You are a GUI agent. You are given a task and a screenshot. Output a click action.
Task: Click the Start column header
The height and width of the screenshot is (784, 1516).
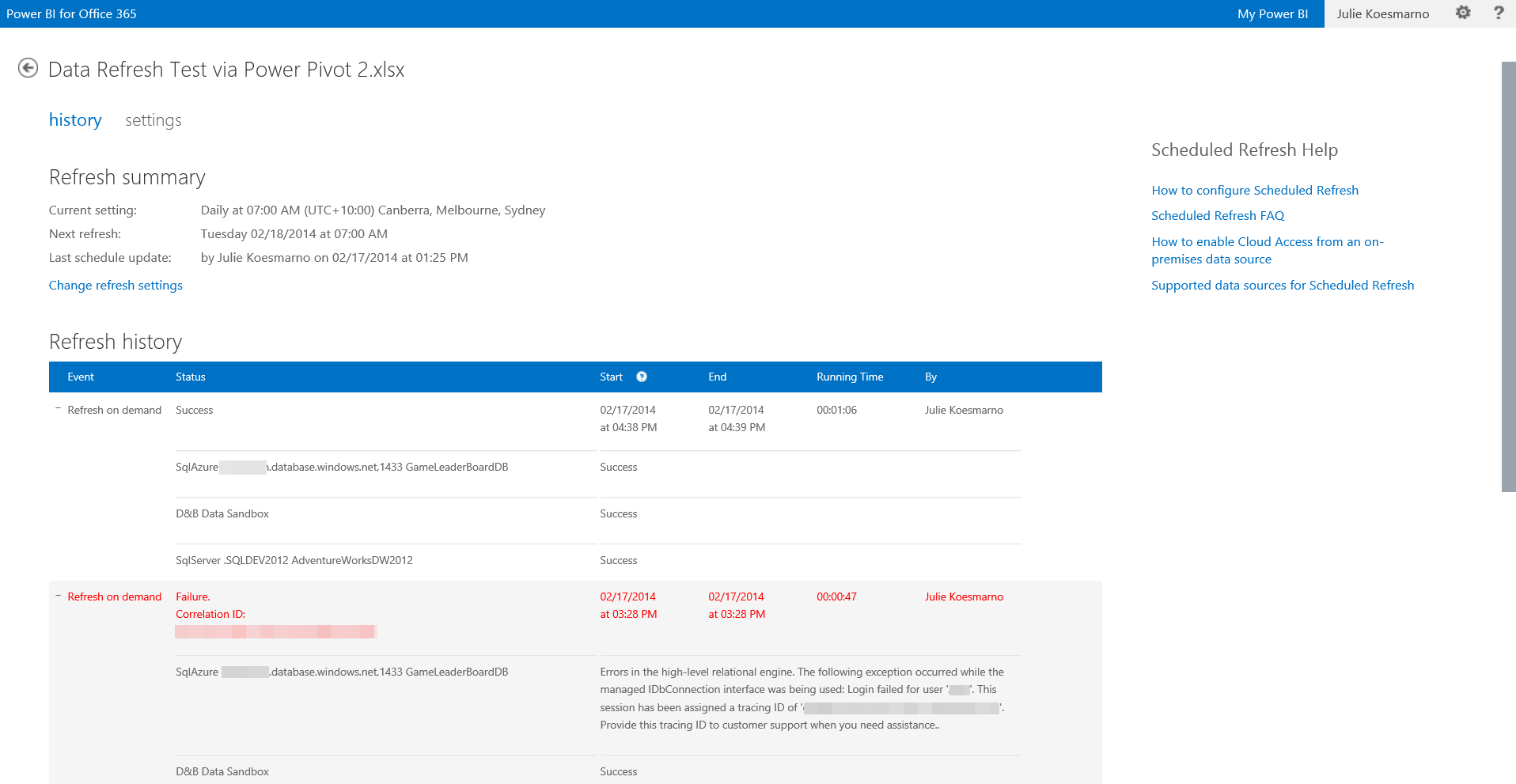tap(611, 377)
